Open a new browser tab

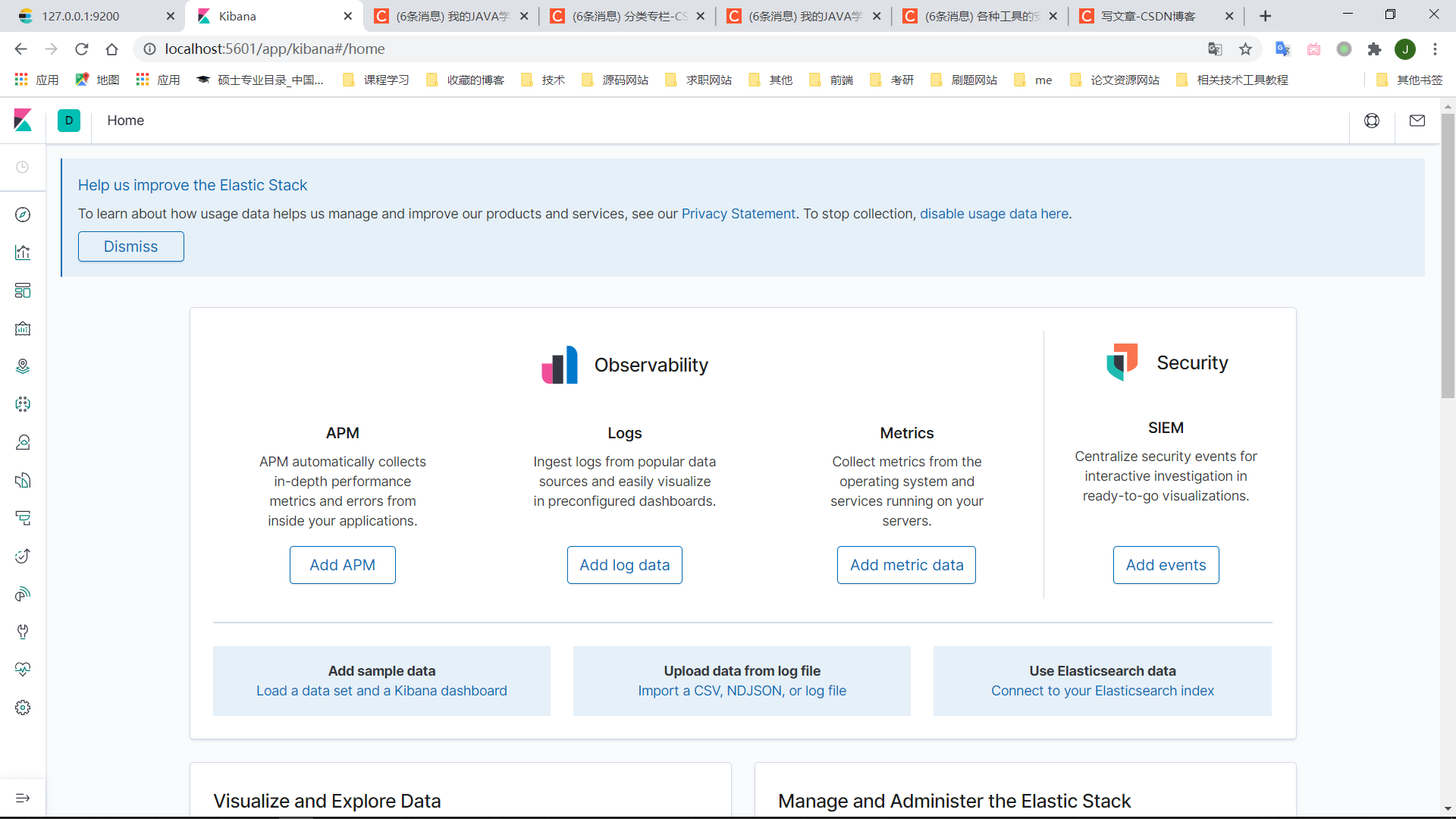click(x=1265, y=16)
